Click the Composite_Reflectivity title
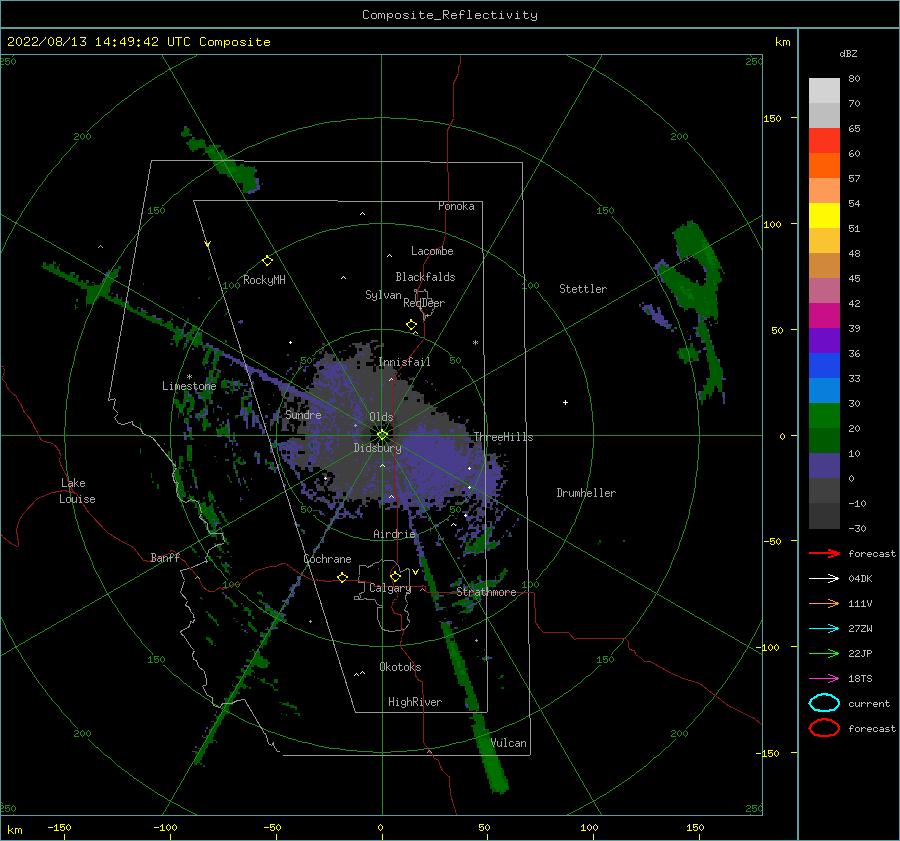This screenshot has height=841, width=900. pyautogui.click(x=449, y=15)
